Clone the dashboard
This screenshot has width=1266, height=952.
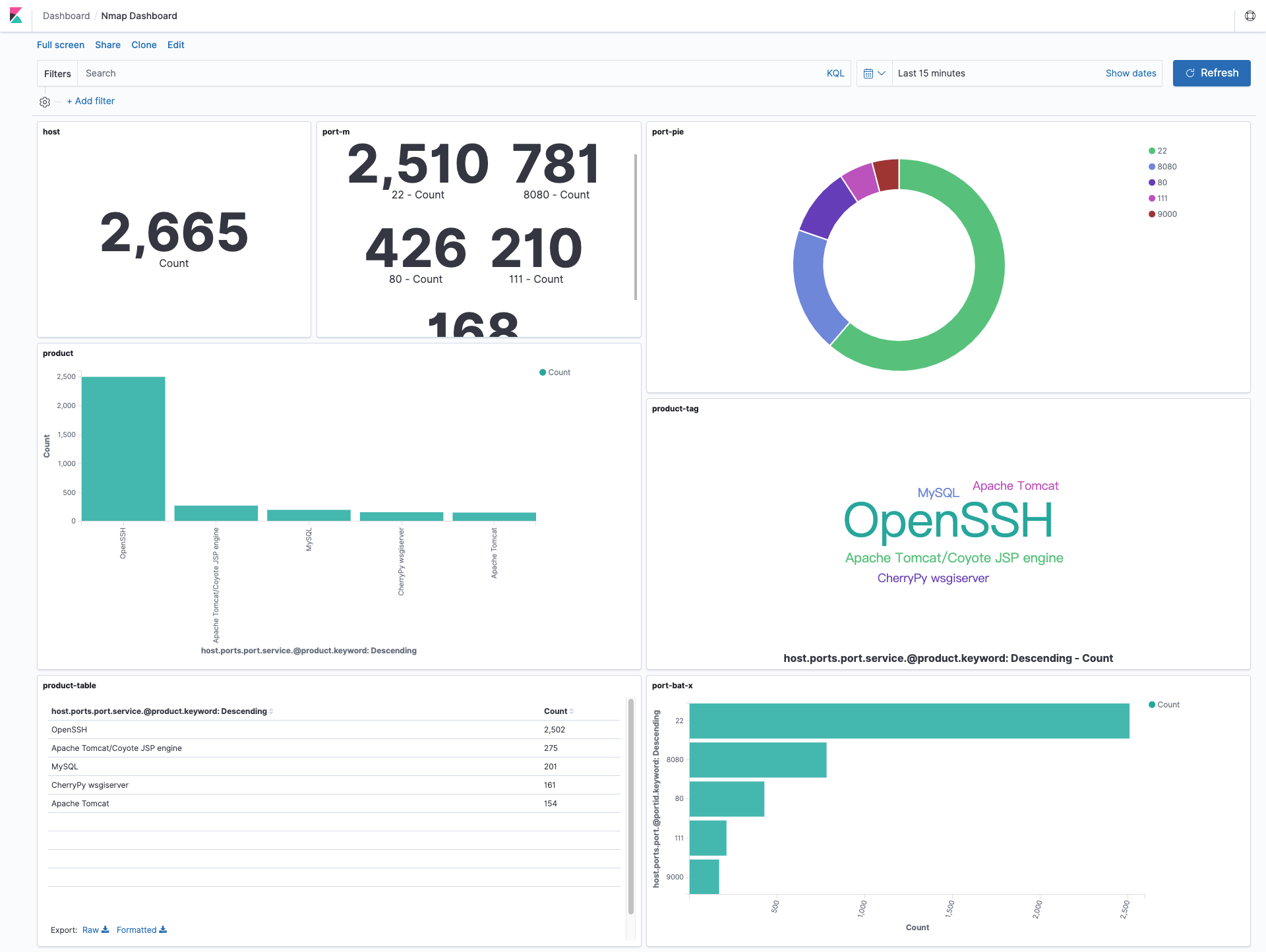[144, 45]
